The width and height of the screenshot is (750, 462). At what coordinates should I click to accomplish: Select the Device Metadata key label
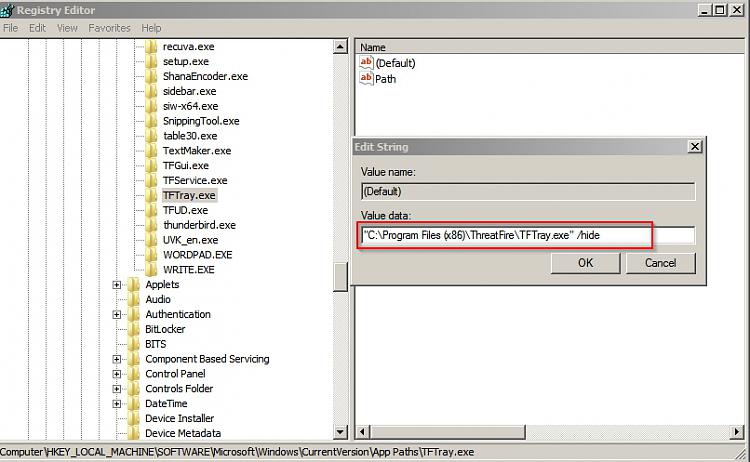click(x=183, y=433)
